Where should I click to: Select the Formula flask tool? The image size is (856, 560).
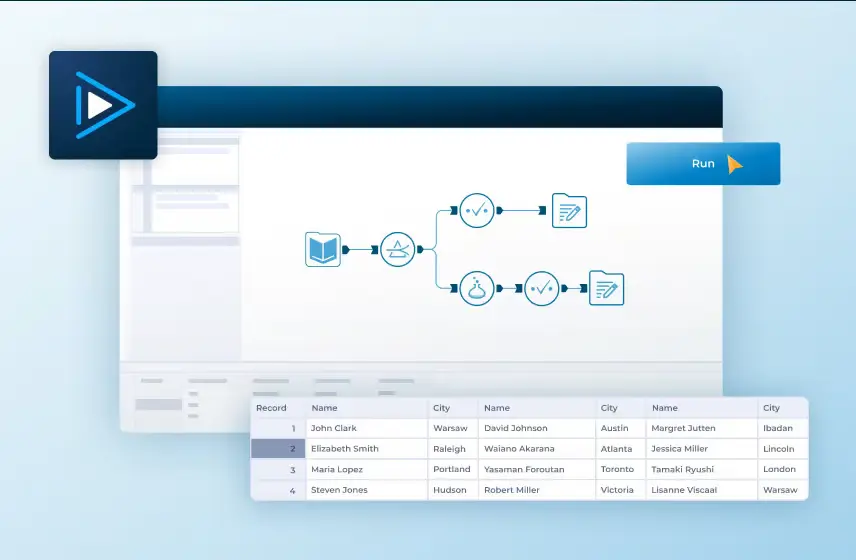point(477,288)
